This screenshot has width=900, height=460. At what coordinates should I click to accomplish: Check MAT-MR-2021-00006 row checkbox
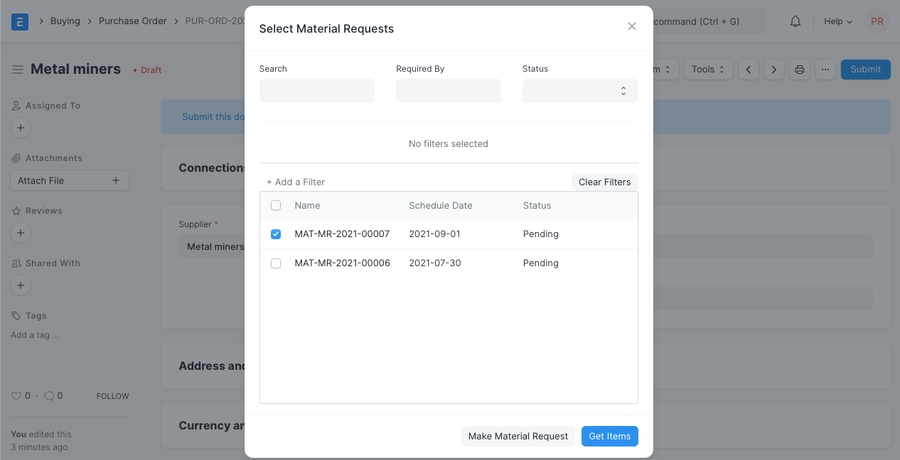pos(276,263)
